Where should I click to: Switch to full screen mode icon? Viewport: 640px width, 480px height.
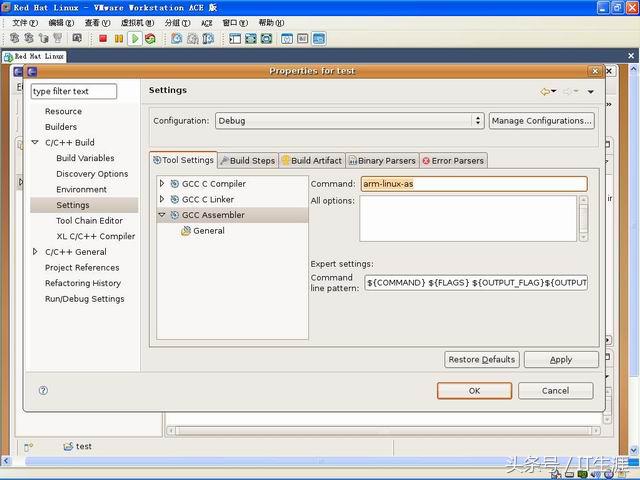click(251, 39)
